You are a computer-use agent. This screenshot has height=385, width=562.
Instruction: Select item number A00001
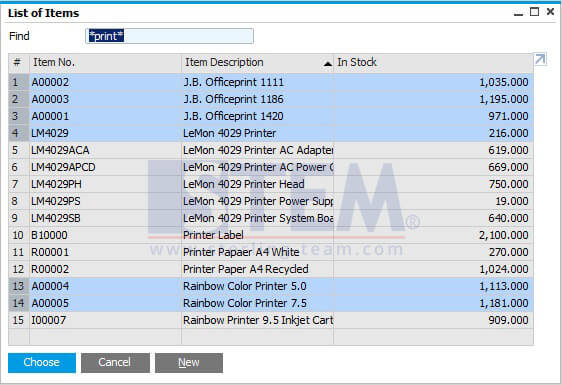tap(50, 116)
